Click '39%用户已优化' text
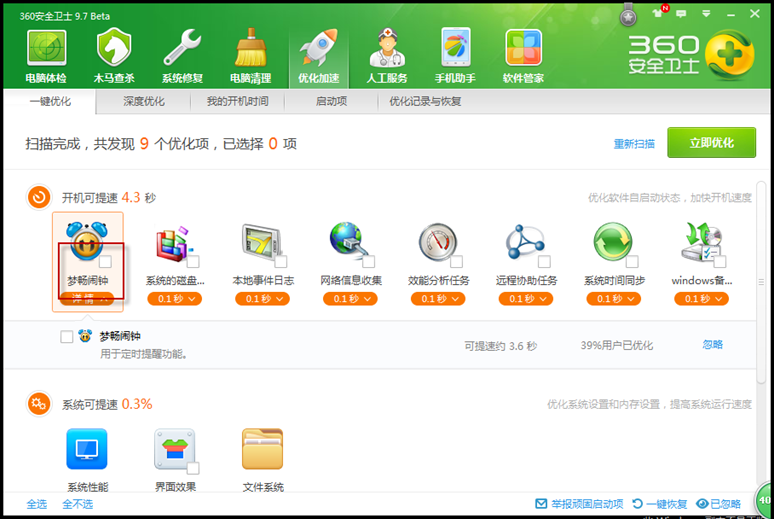 (617, 345)
